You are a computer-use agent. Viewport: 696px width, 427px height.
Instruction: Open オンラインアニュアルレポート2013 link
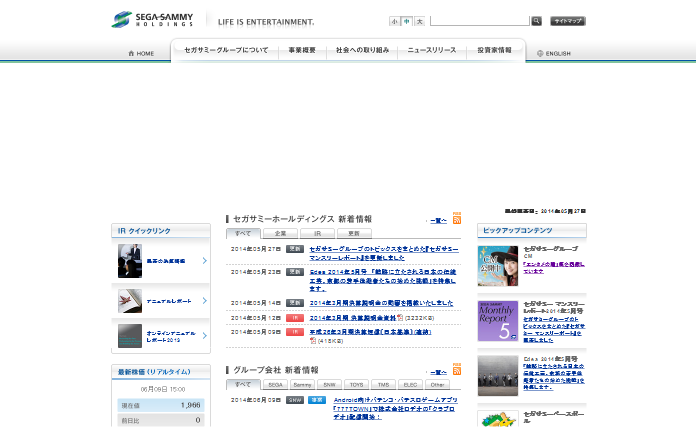(x=171, y=336)
